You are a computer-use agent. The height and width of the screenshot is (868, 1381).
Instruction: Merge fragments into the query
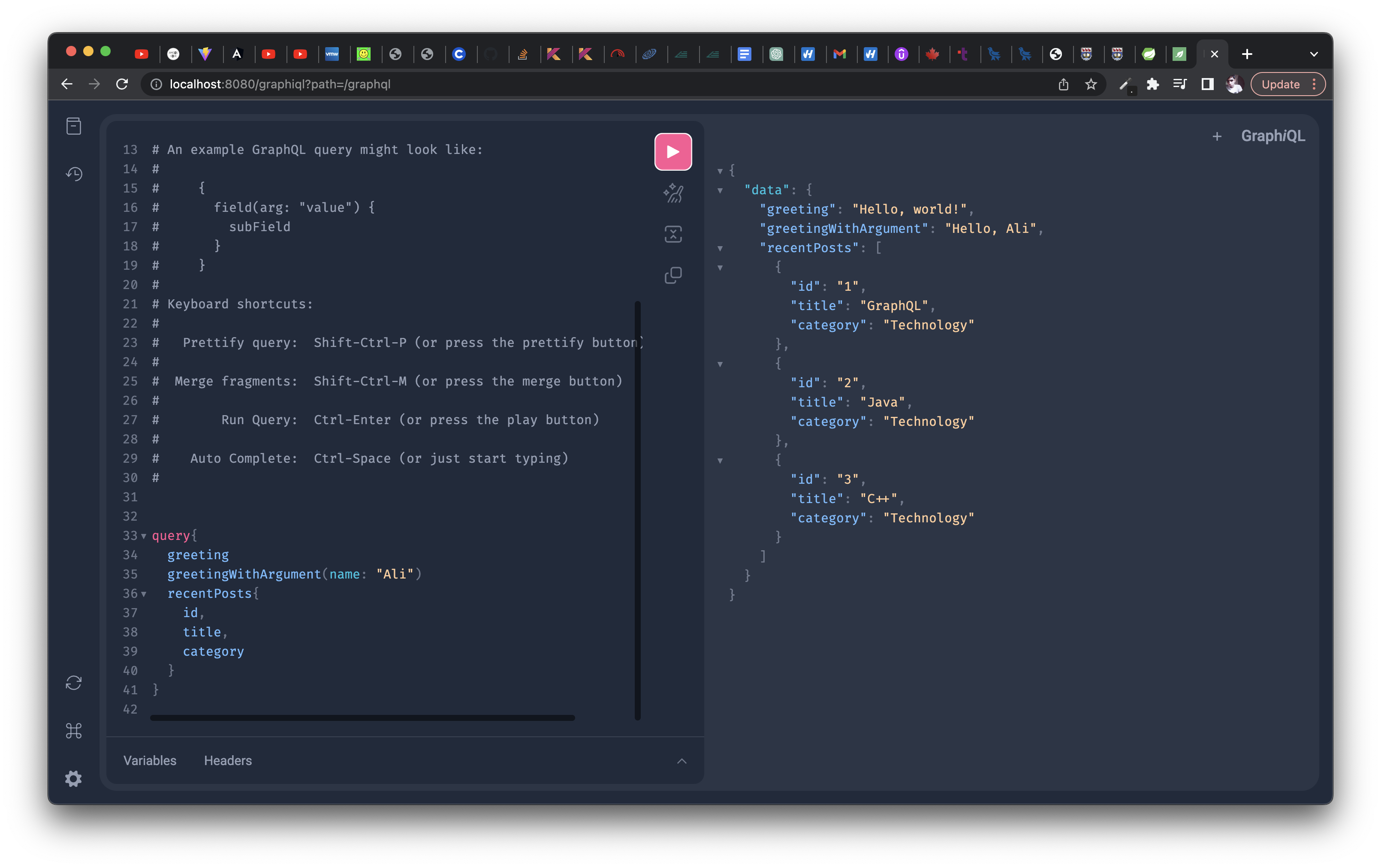tap(673, 234)
